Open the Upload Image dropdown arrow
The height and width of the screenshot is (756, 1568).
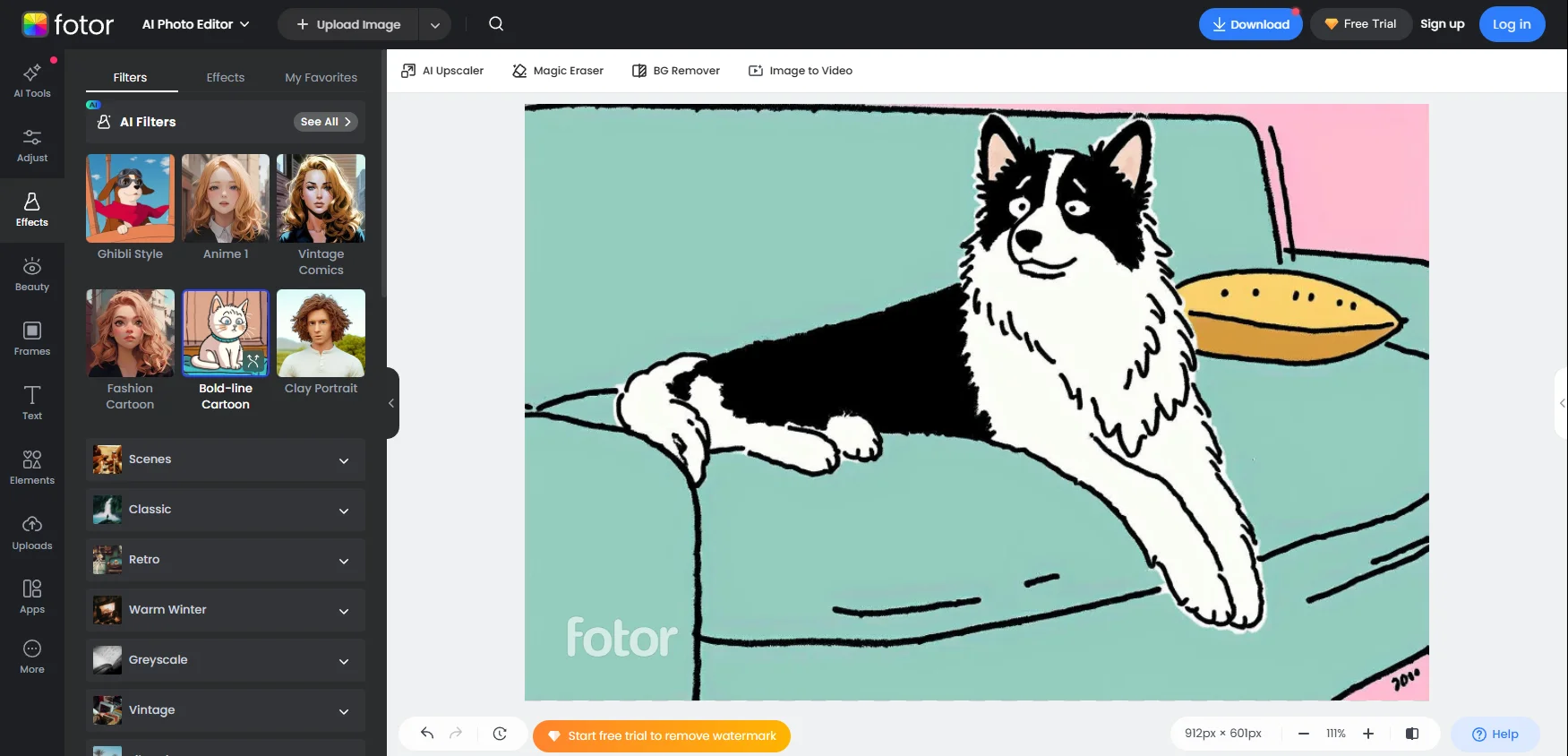click(435, 25)
